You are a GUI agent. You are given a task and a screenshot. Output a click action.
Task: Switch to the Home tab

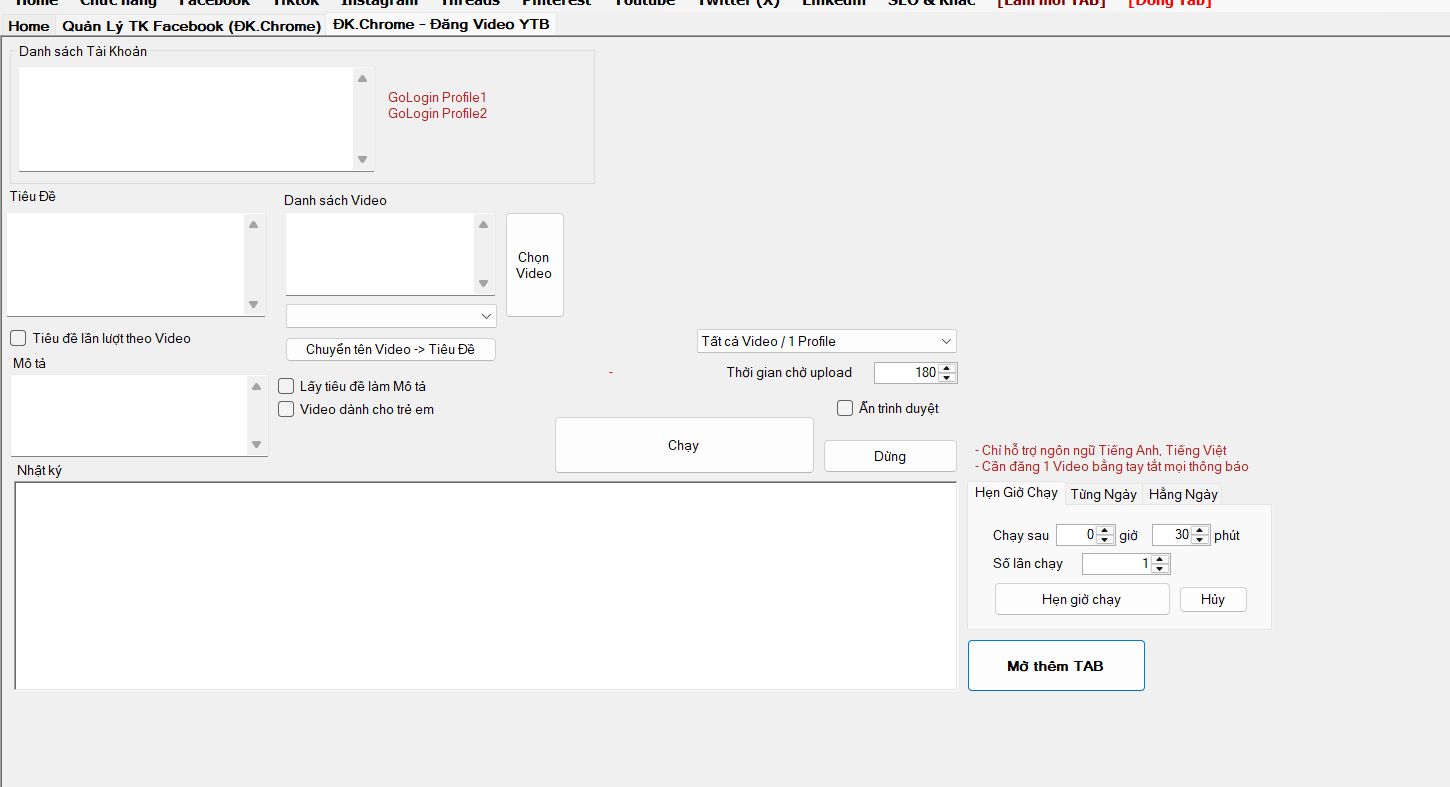(29, 26)
